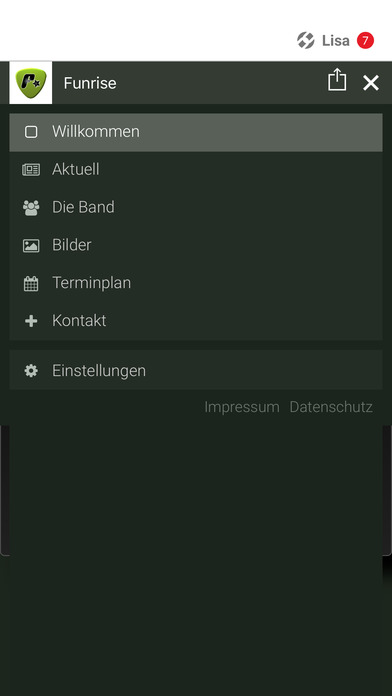This screenshot has height=696, width=392.
Task: Click the newspaper icon beside Aktuell
Action: [x=31, y=170]
